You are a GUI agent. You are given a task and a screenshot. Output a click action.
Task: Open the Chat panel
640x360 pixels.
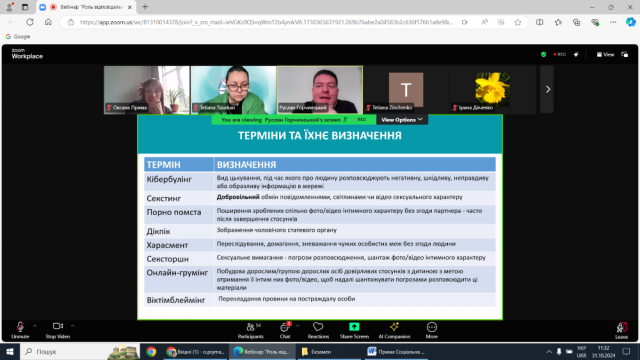coord(285,331)
